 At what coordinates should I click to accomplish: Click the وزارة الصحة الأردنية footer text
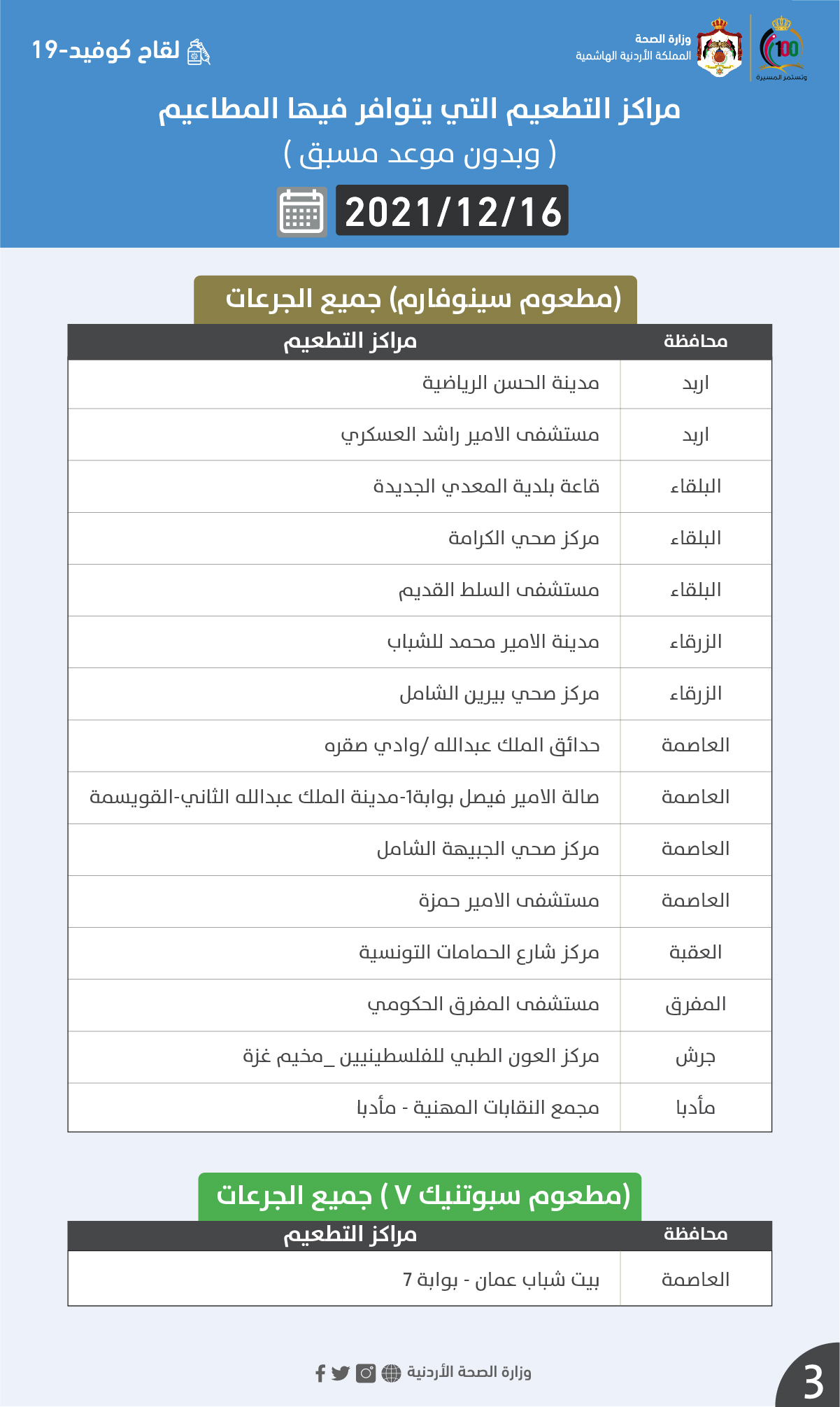[469, 1372]
